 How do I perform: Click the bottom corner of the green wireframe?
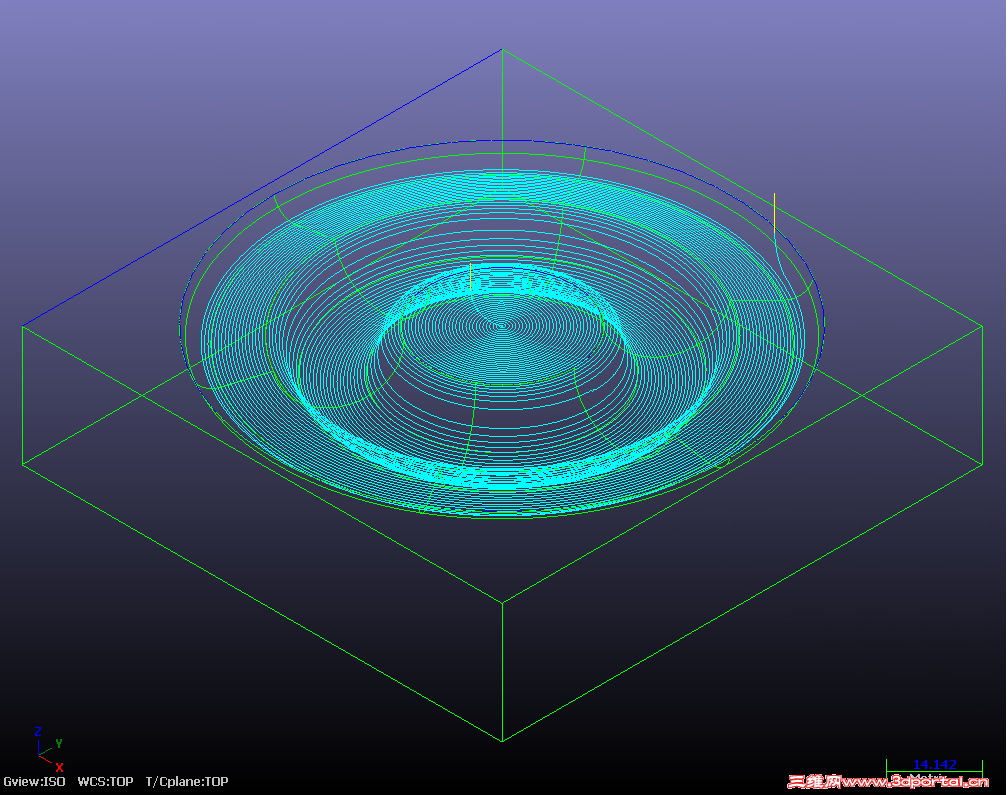[501, 740]
